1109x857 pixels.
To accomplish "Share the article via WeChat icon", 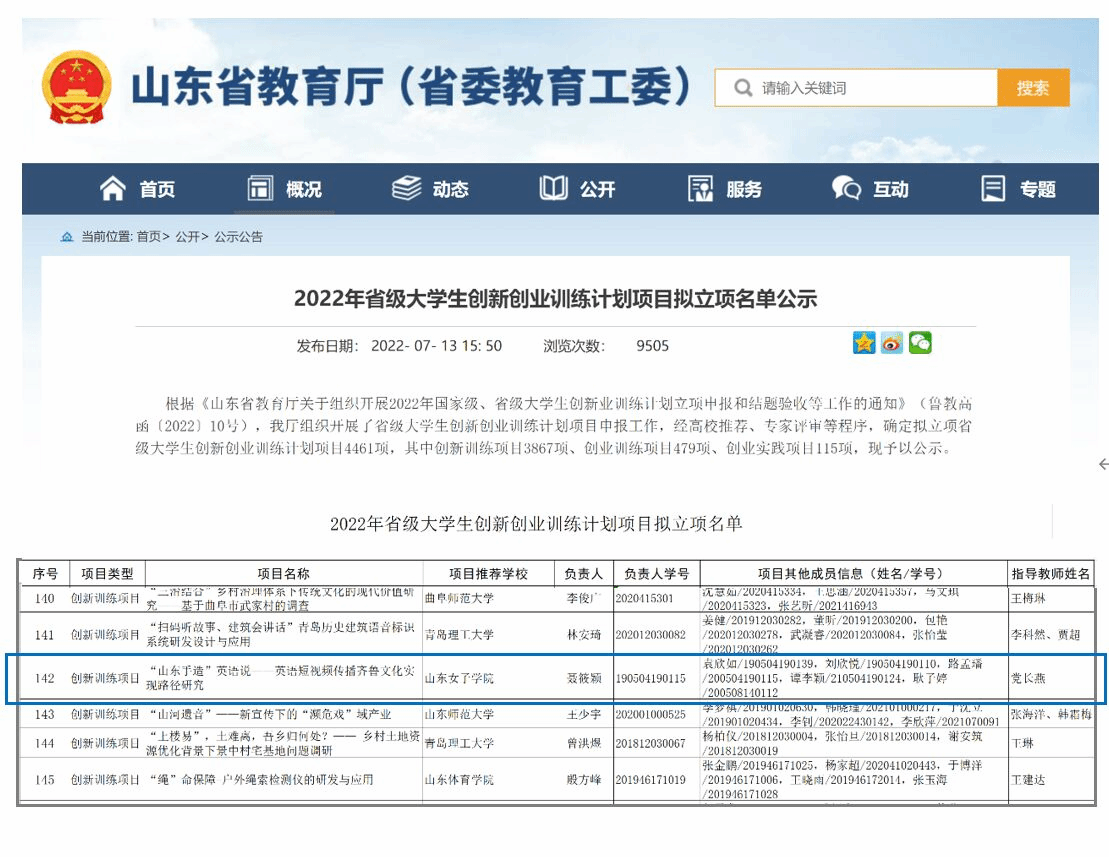I will 920,343.
